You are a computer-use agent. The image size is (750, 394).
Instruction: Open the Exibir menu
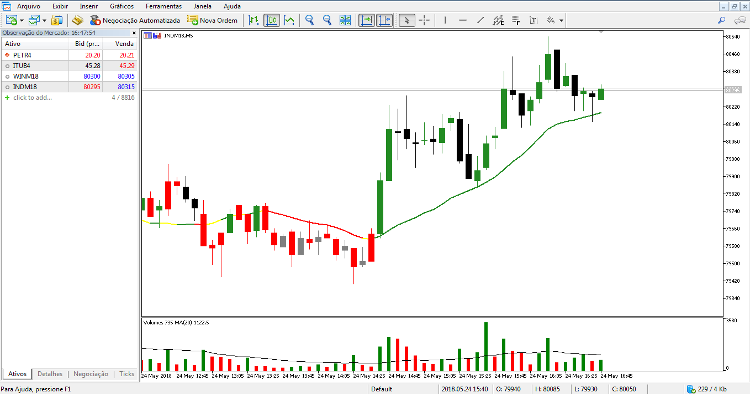[x=60, y=6]
